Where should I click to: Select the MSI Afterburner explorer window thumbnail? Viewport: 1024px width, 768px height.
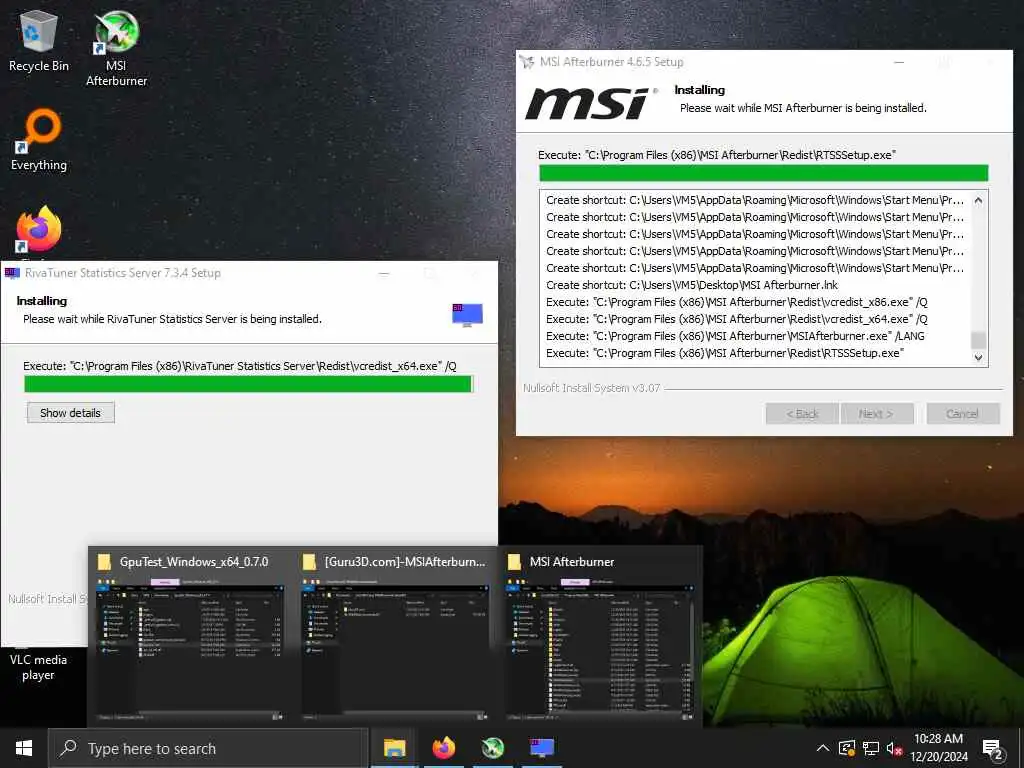[x=600, y=637]
